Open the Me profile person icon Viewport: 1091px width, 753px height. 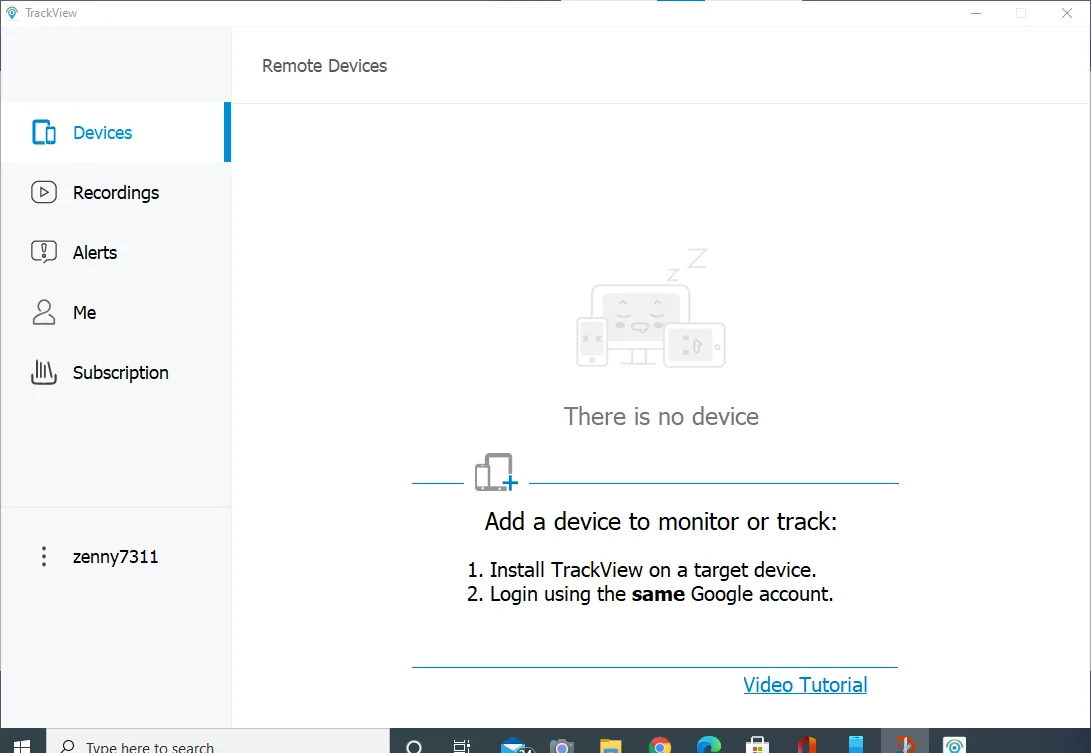point(44,312)
